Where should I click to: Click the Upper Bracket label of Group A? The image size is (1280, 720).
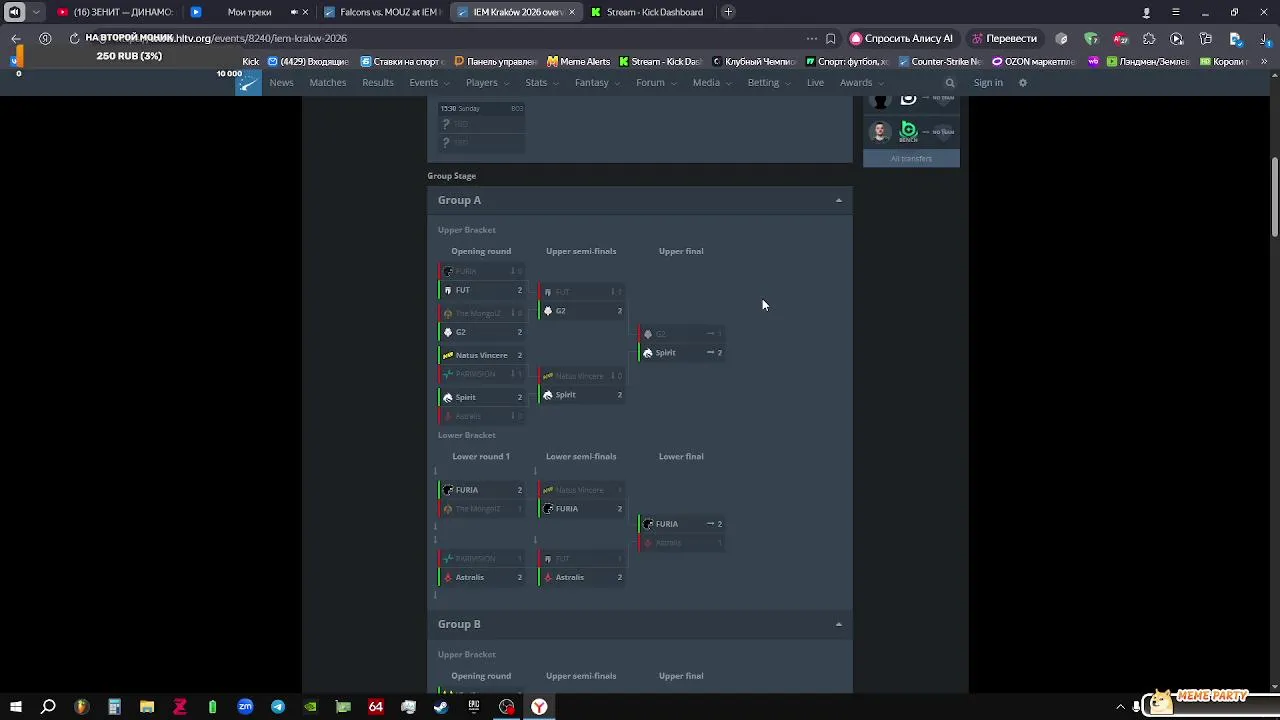[x=466, y=230]
